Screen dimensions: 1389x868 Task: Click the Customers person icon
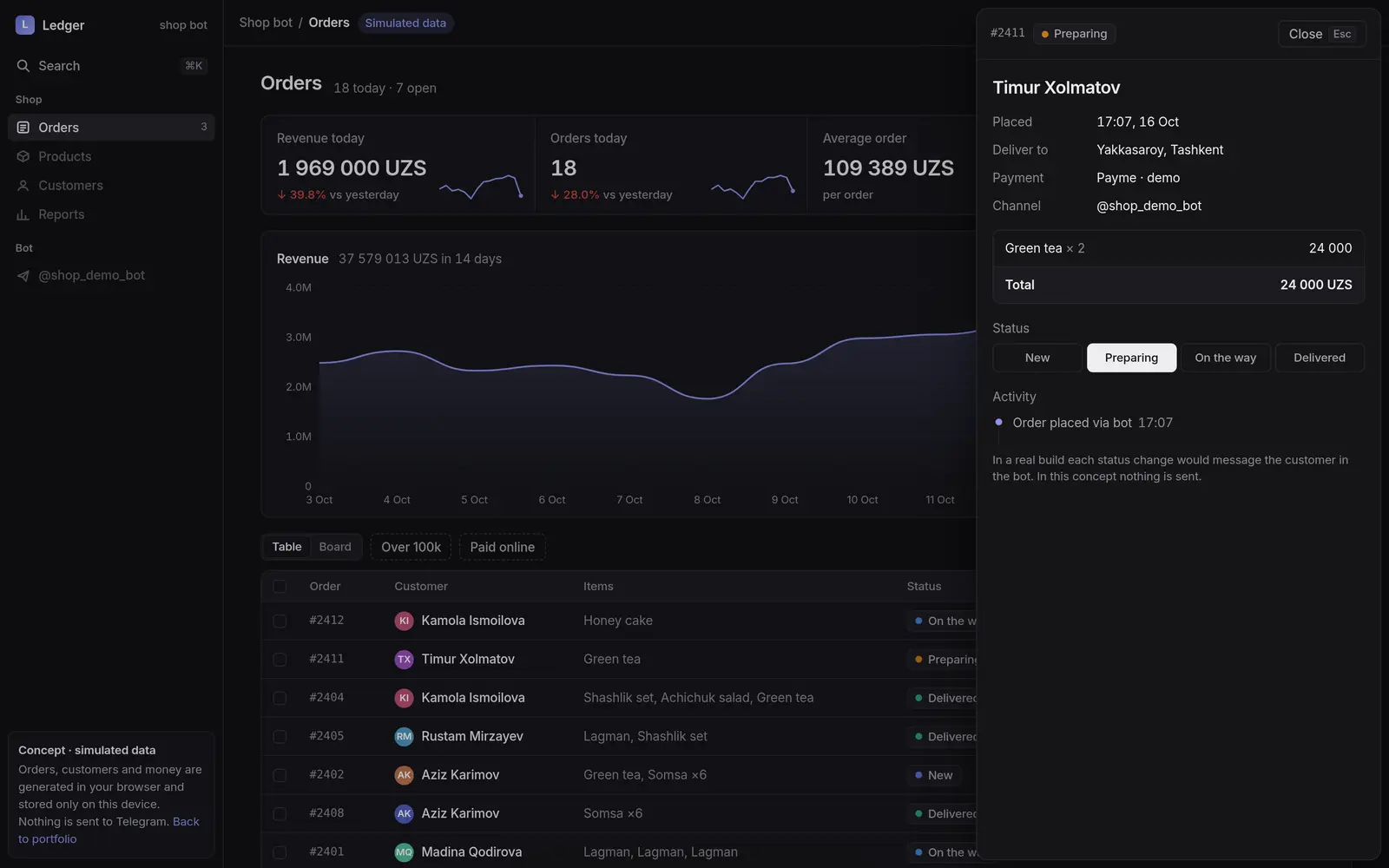click(23, 186)
